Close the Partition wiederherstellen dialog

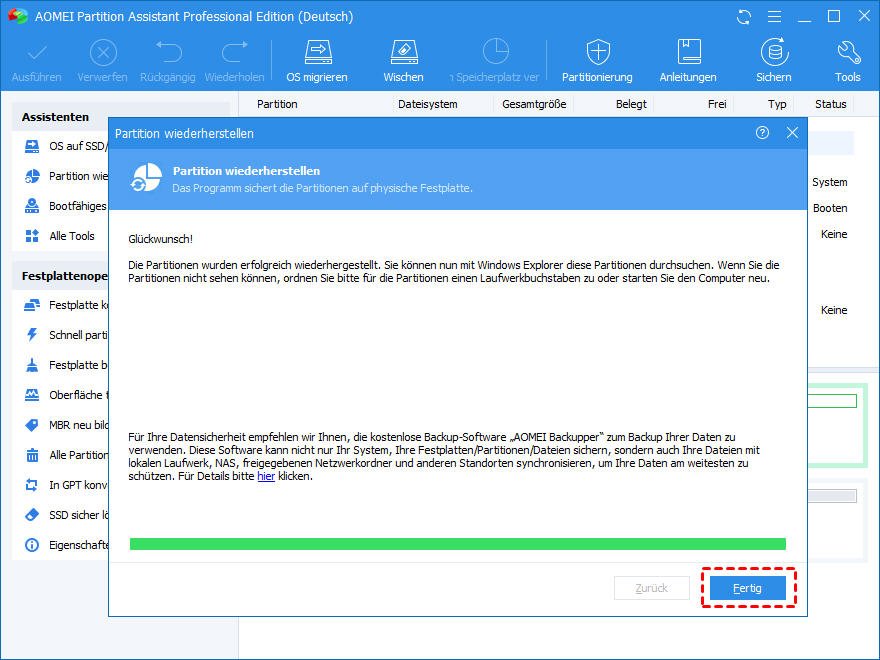pyautogui.click(x=792, y=133)
